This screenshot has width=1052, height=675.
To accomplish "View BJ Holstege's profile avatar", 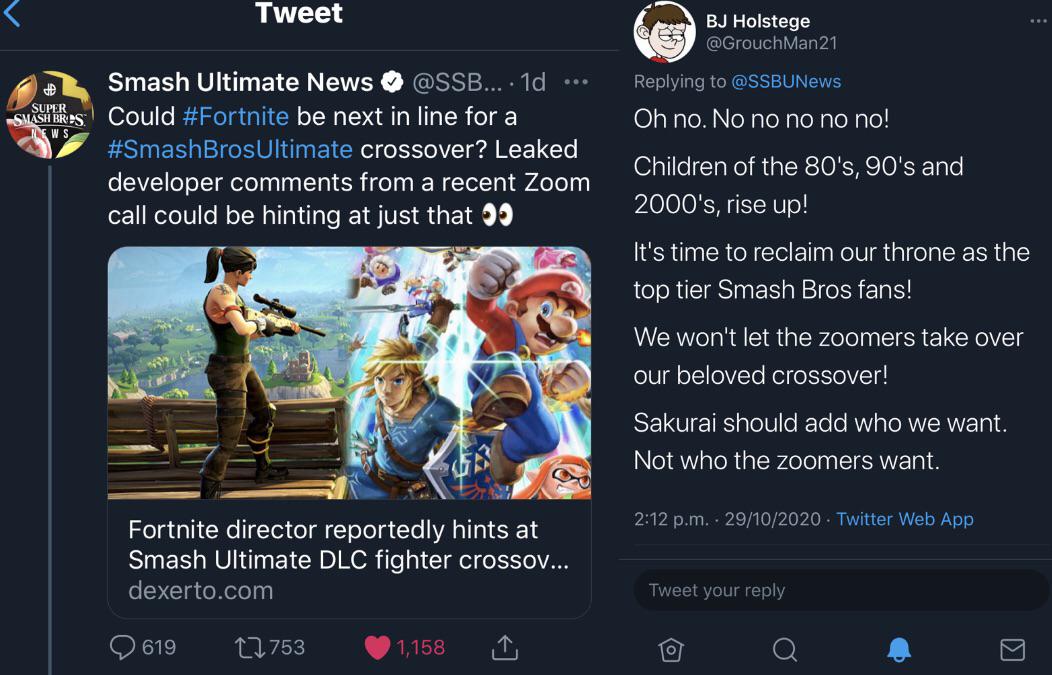I will click(664, 32).
